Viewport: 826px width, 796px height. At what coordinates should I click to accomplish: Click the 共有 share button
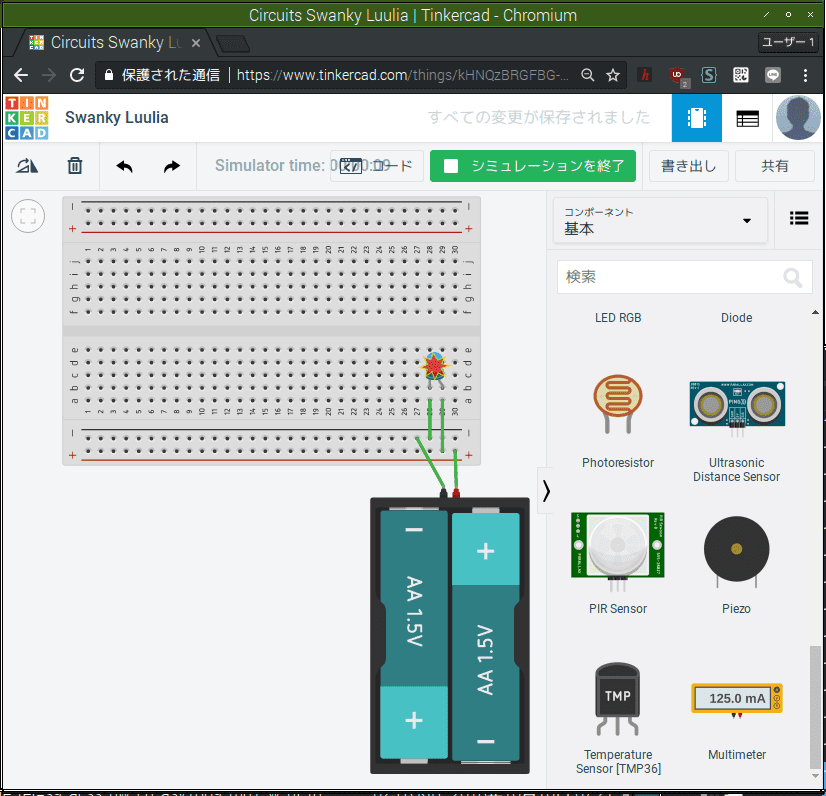click(774, 166)
